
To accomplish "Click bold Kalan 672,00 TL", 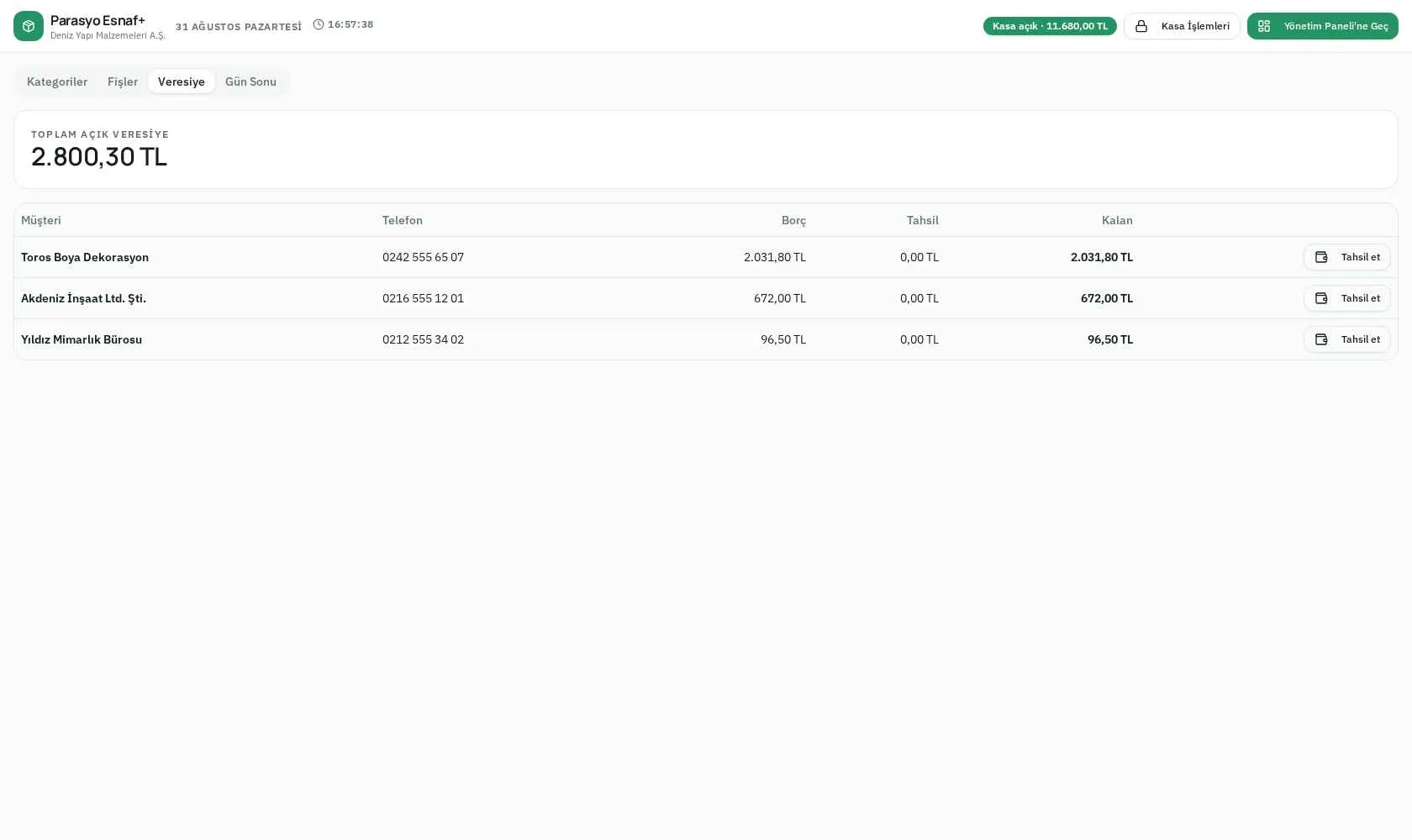I will 1107,298.
